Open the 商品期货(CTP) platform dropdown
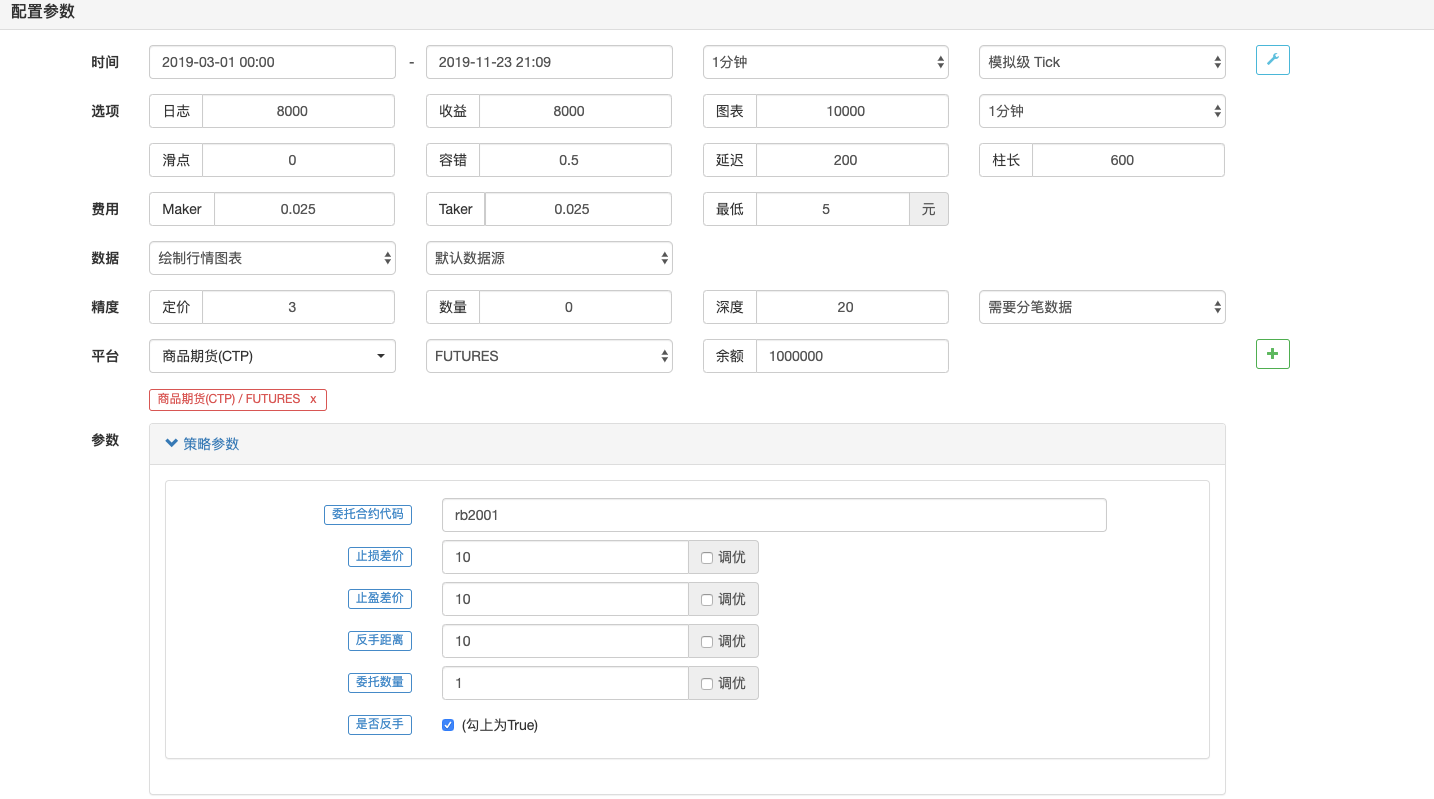 coord(272,356)
